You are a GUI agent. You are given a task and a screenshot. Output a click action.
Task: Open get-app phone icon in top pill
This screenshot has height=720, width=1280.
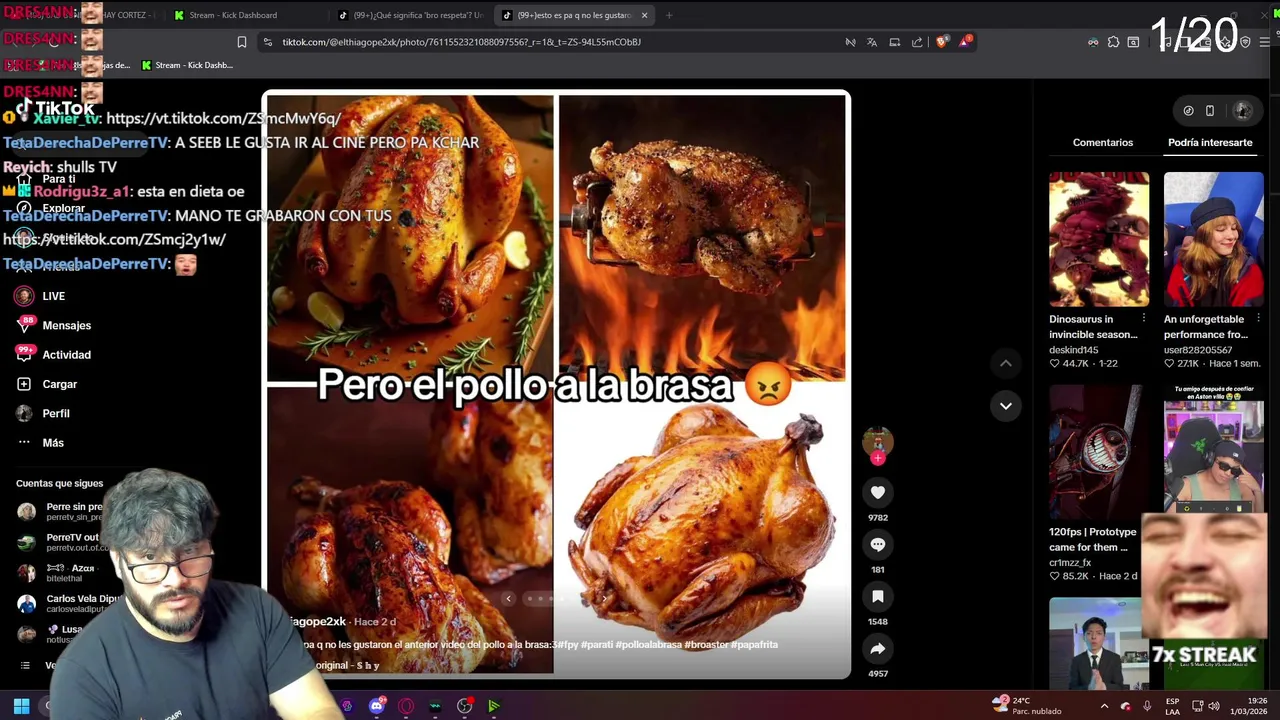[x=1210, y=111]
